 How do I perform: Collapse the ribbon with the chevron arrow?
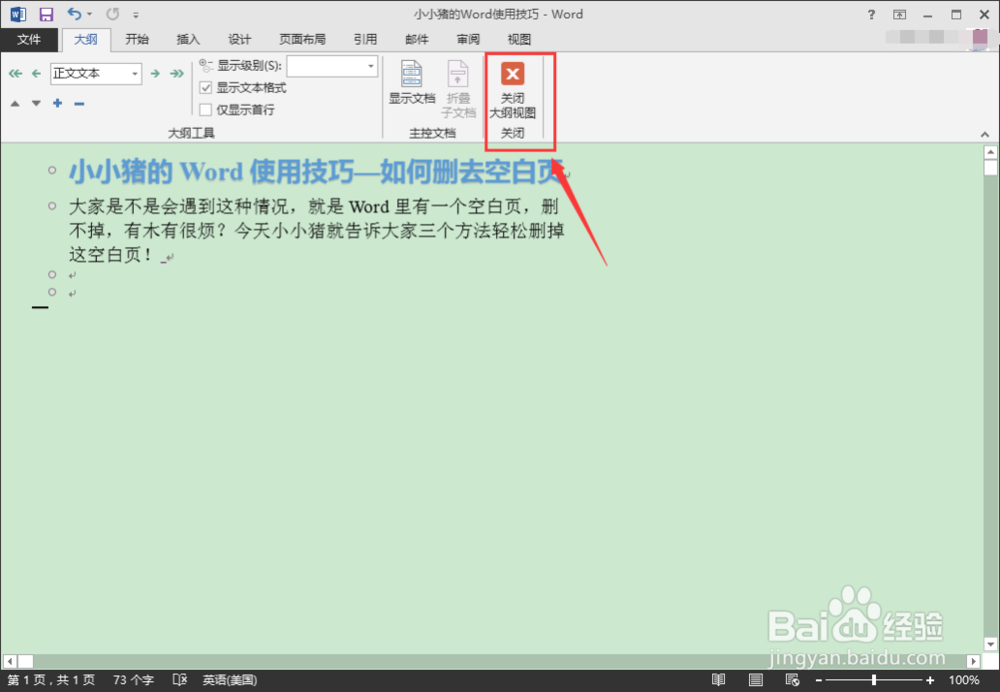[984, 133]
